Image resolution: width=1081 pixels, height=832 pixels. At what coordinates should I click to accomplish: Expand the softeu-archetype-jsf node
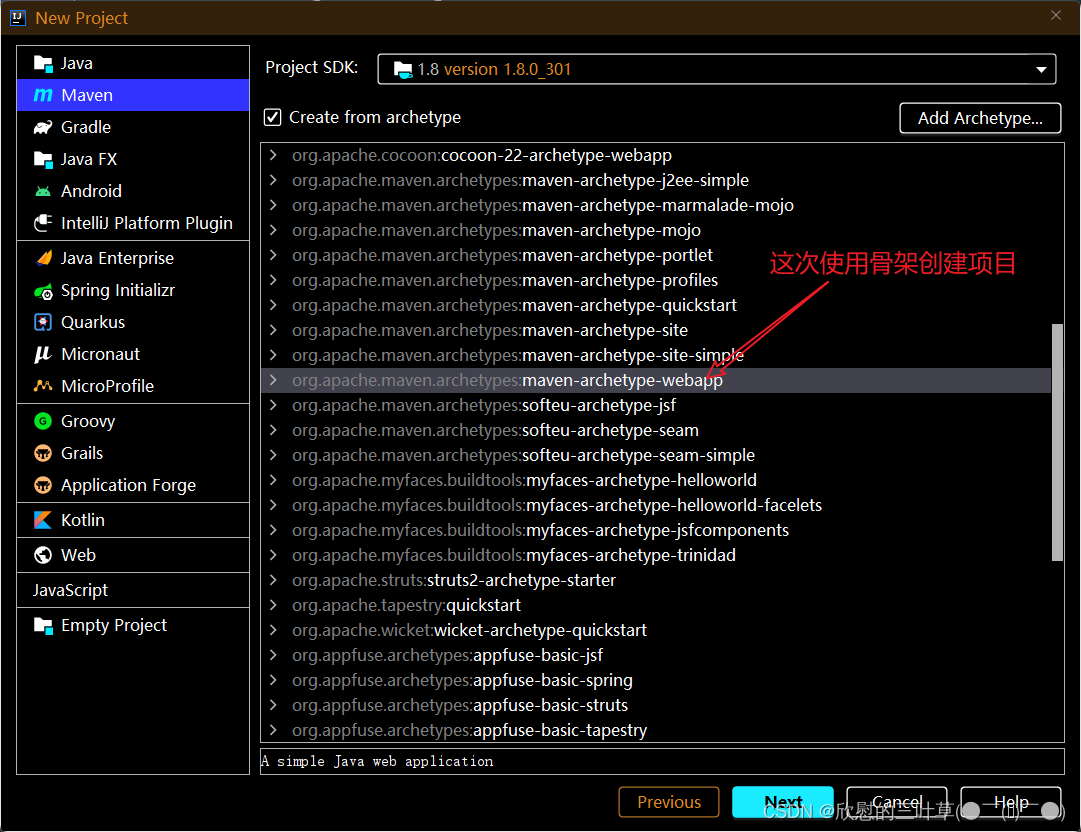pyautogui.click(x=274, y=405)
